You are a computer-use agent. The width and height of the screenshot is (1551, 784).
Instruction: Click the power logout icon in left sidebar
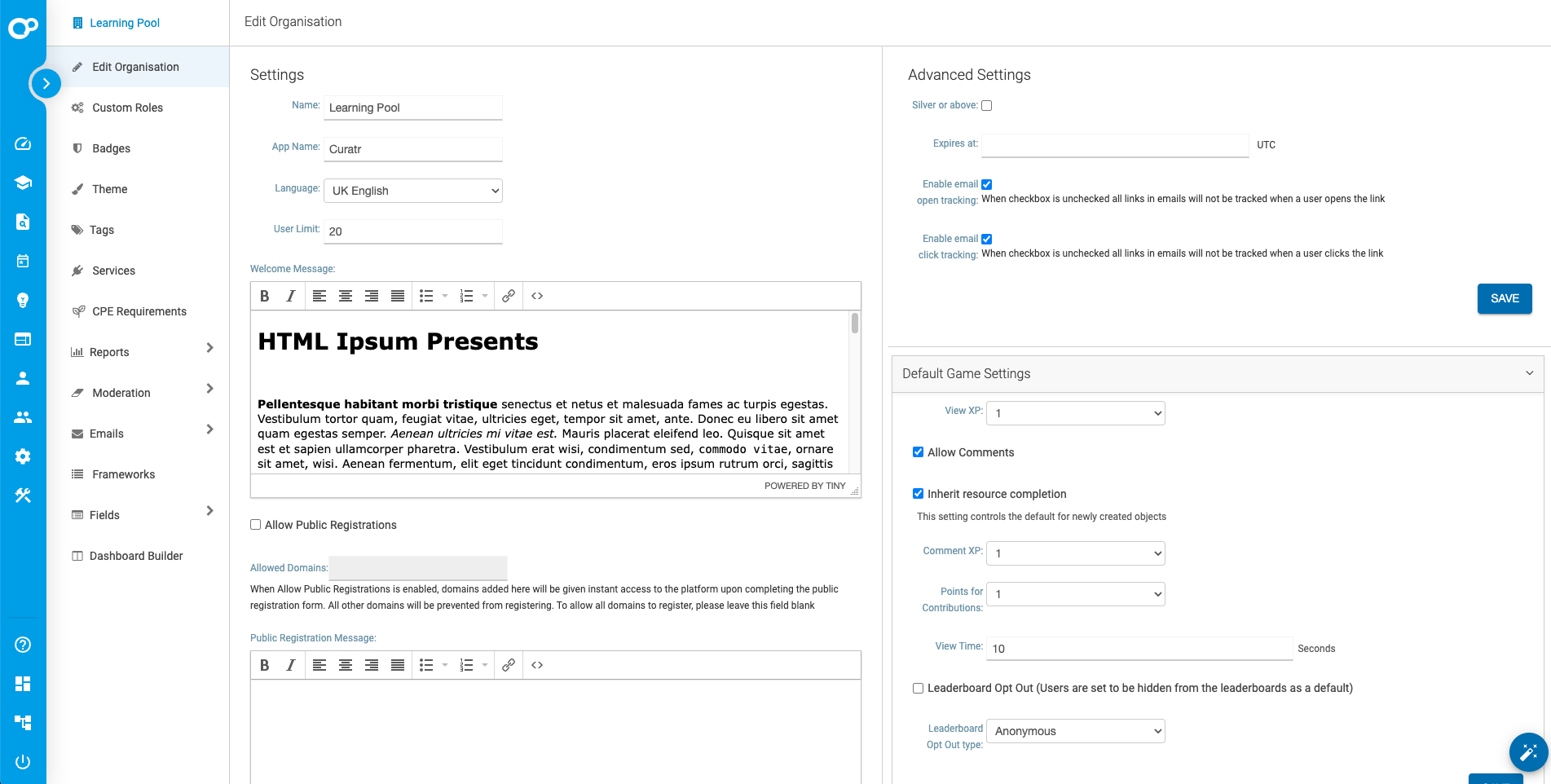tap(23, 761)
